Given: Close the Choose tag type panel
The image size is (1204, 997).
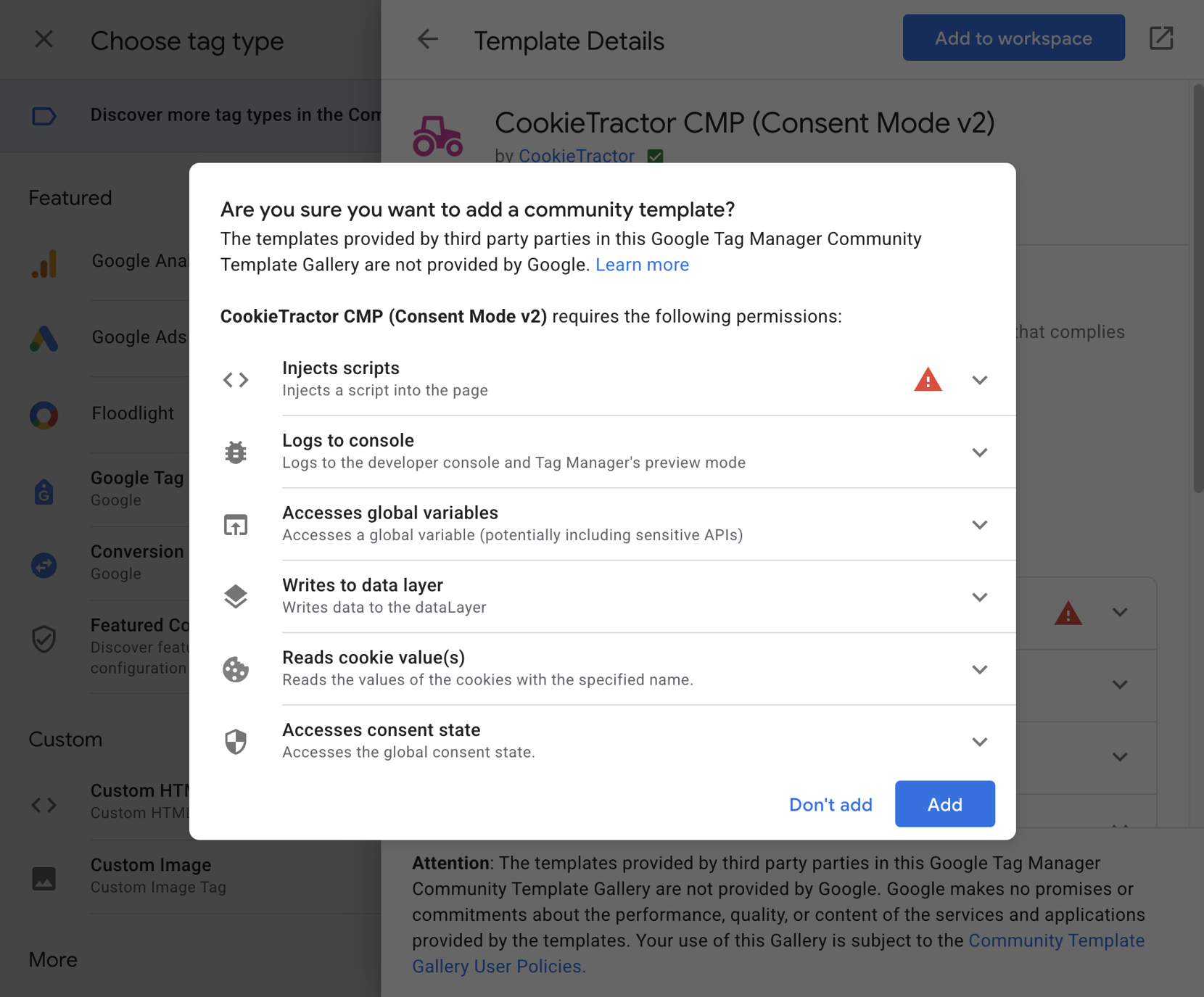Looking at the screenshot, I should click(44, 39).
